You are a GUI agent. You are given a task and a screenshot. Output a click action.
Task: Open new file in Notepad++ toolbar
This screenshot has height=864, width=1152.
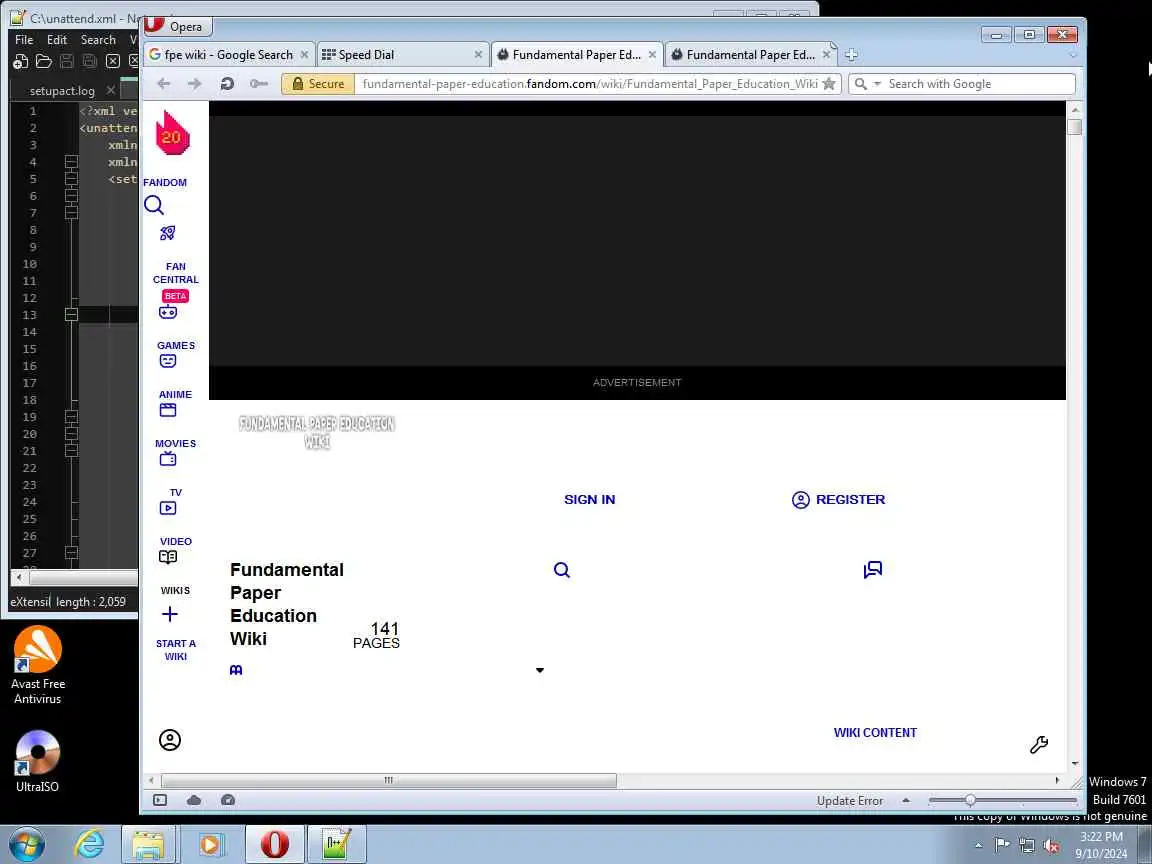click(x=21, y=61)
